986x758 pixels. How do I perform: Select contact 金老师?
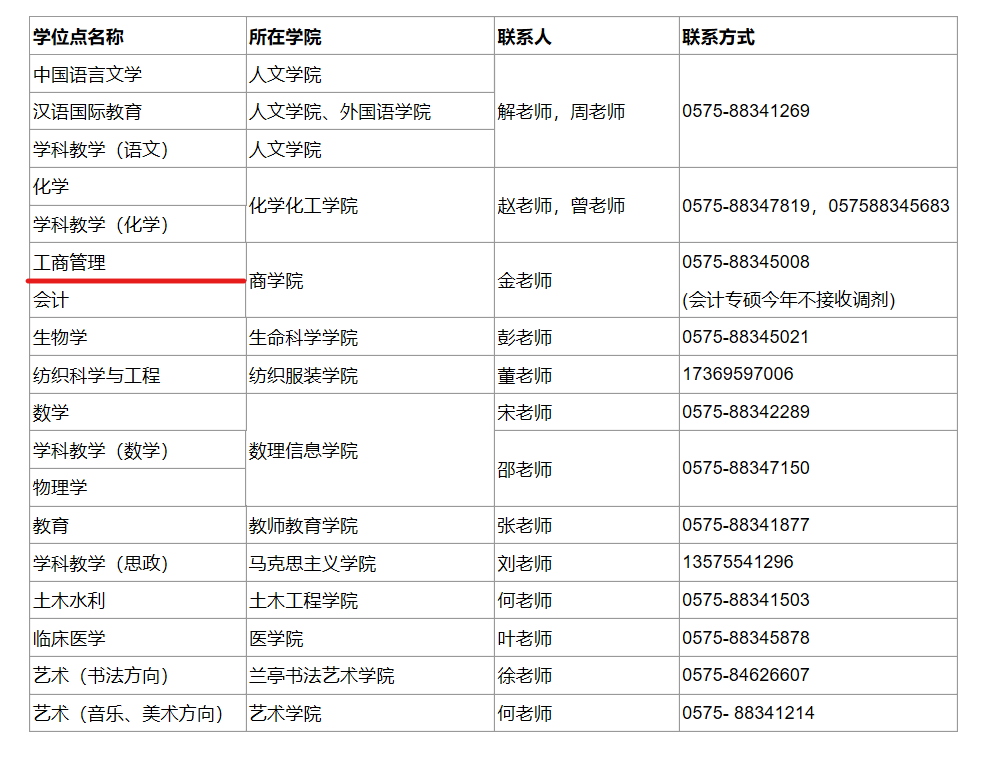pos(524,281)
